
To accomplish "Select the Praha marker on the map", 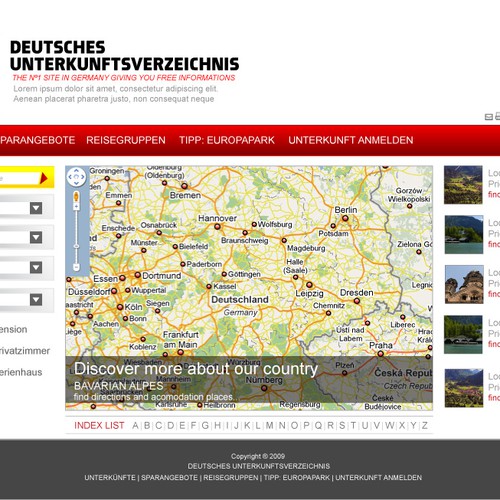I will click(380, 354).
